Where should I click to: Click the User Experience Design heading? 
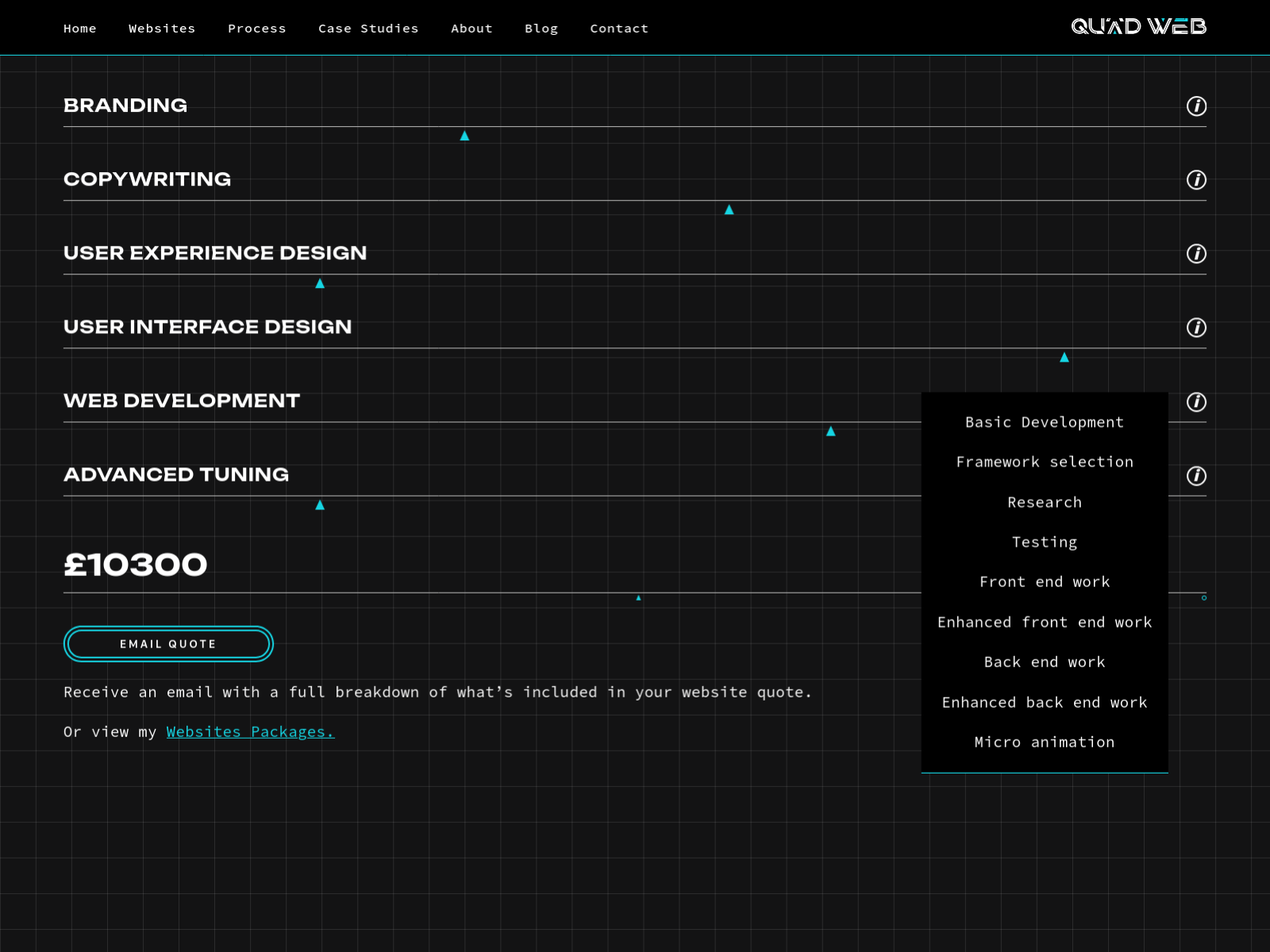click(215, 253)
